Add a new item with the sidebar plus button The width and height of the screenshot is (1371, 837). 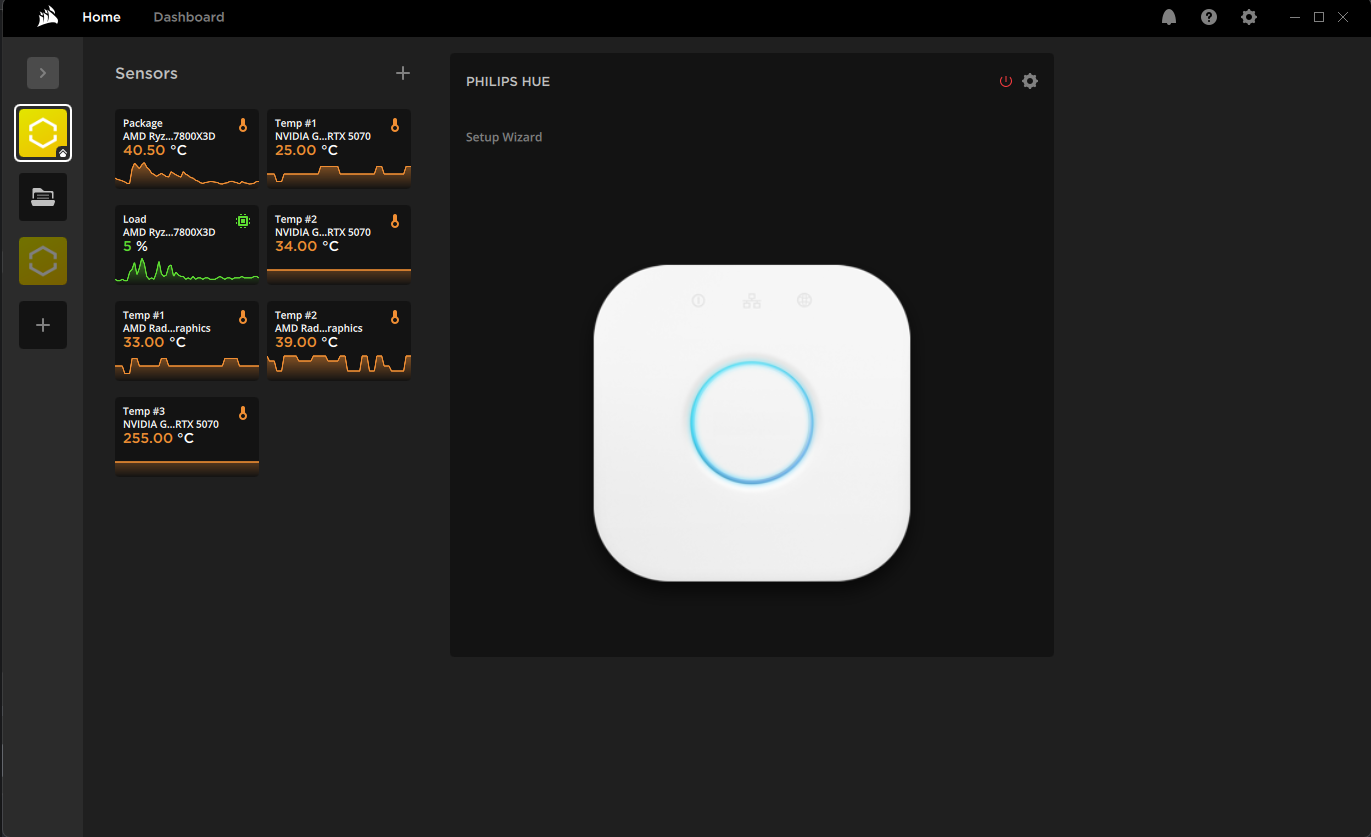(x=43, y=325)
